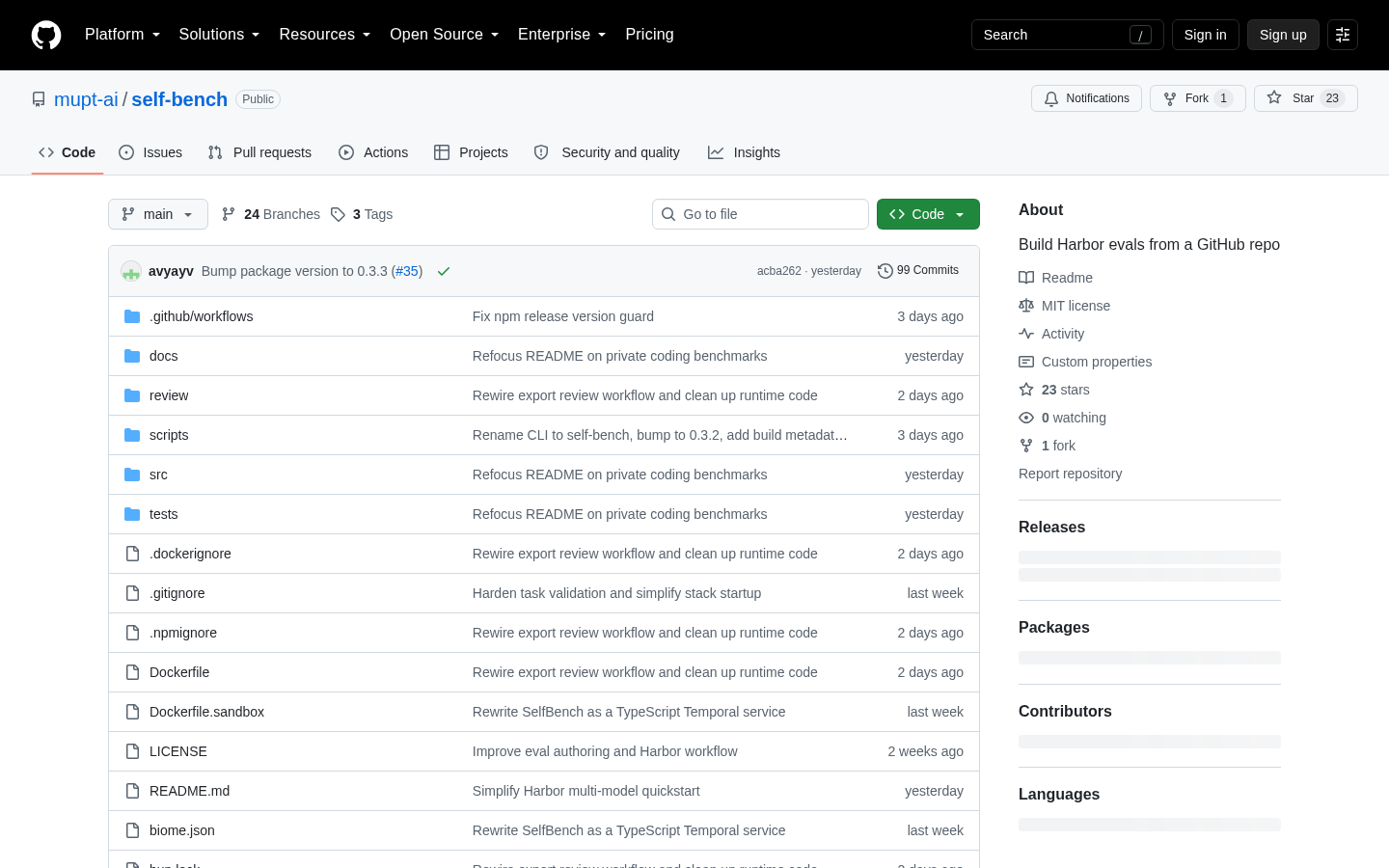Screen dimensions: 1389x868
Task: Click the Notifications bell button
Action: [1086, 98]
